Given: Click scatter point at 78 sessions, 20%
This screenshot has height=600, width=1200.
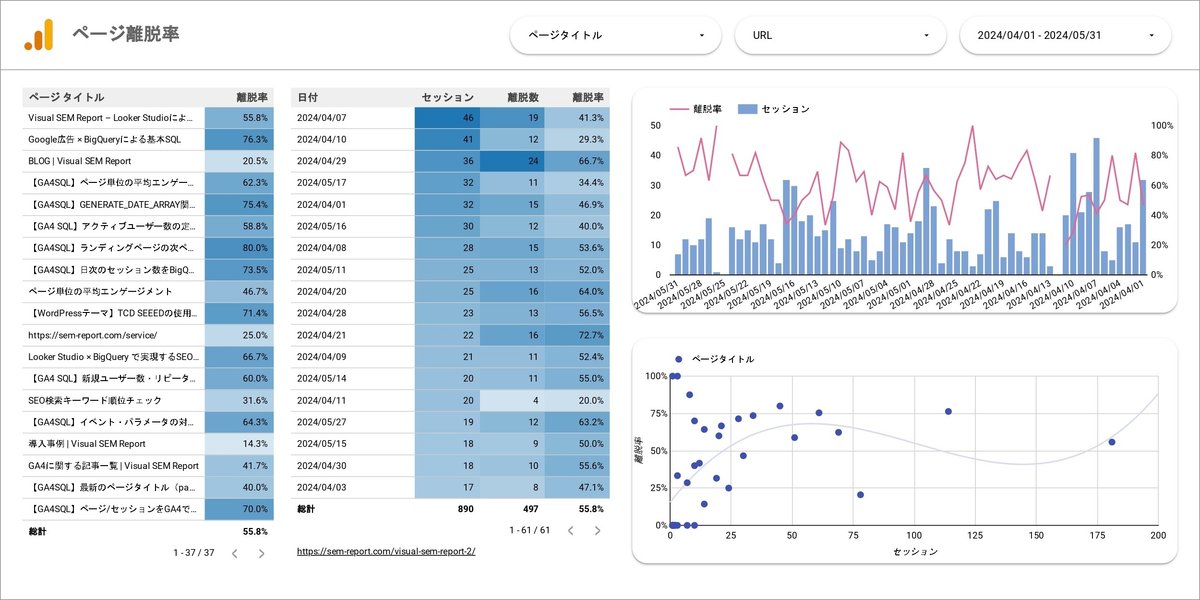Looking at the screenshot, I should coord(860,494).
